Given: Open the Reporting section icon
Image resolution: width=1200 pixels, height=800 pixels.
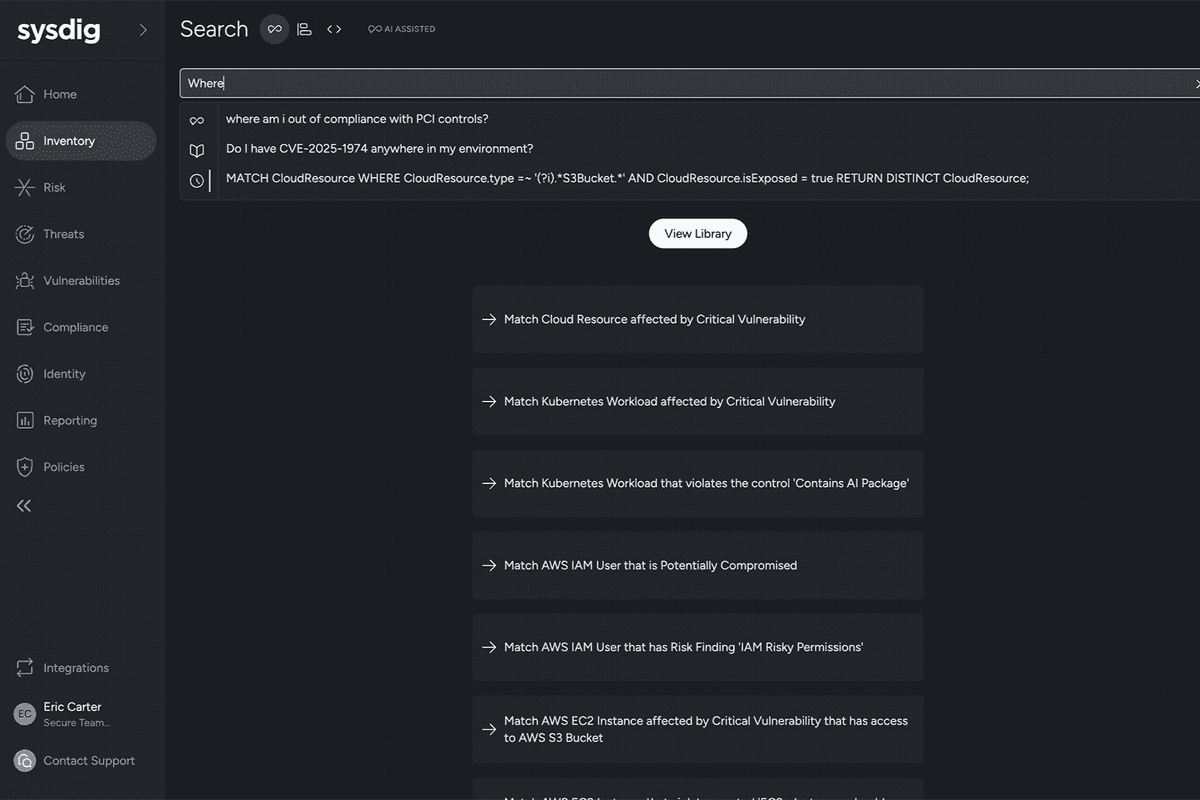Looking at the screenshot, I should point(25,421).
